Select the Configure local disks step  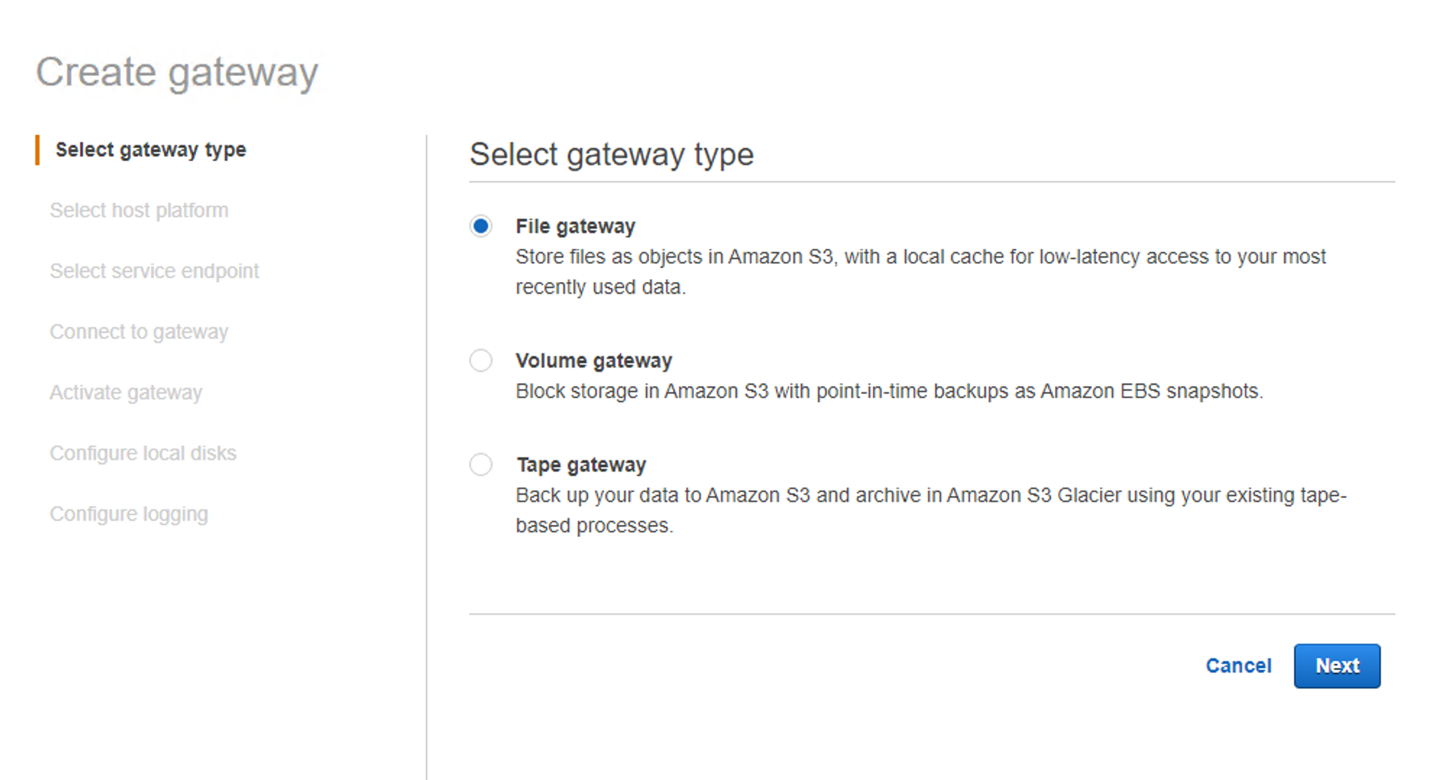pyautogui.click(x=143, y=453)
